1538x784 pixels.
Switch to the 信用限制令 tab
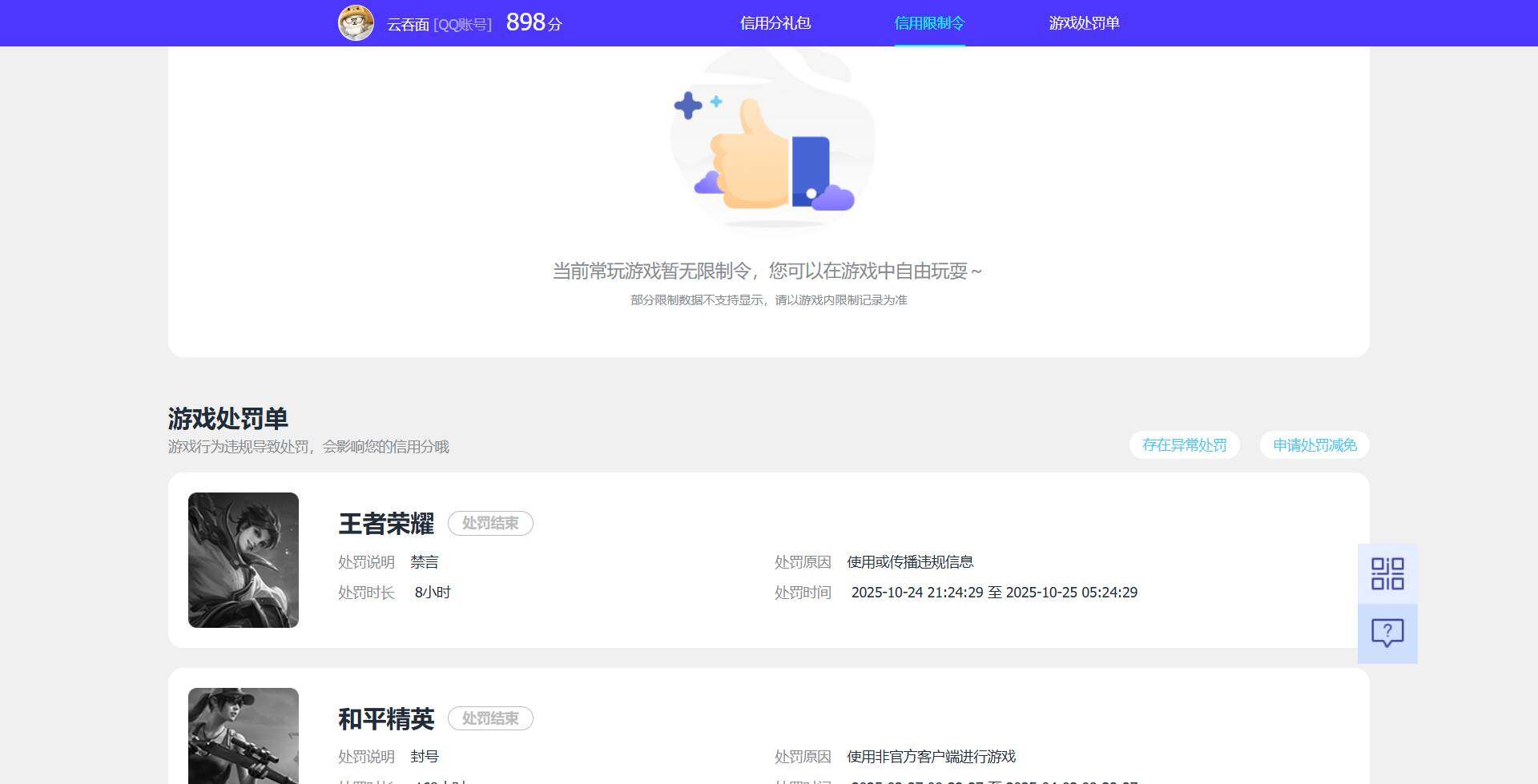click(929, 23)
